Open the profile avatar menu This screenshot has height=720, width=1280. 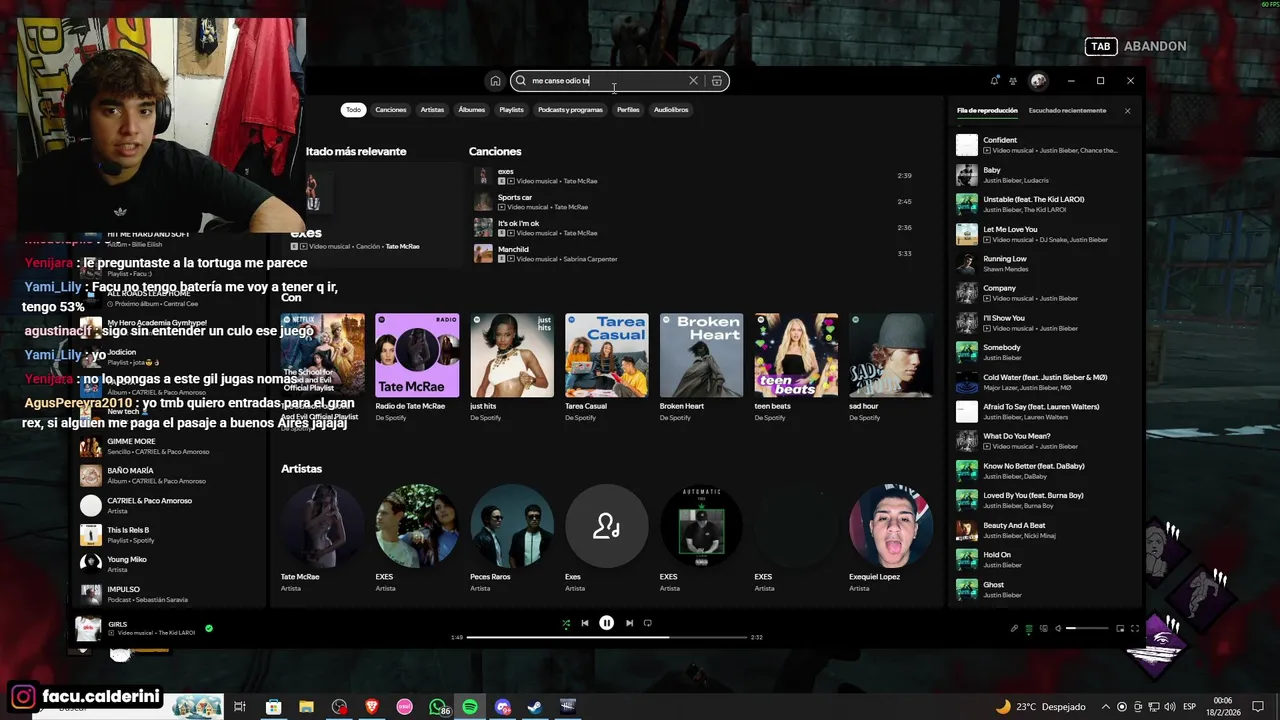[x=1038, y=81]
